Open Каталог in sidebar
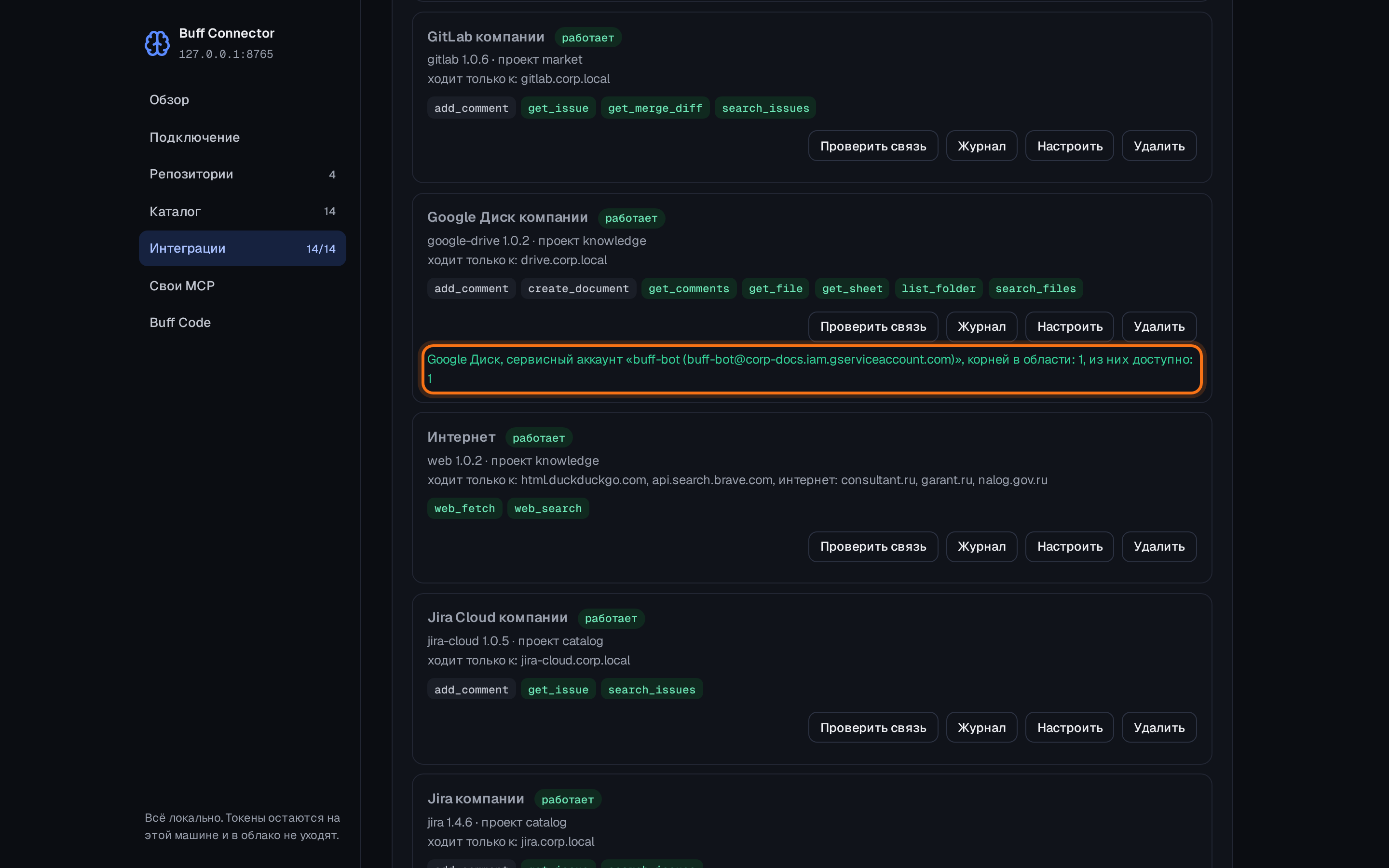 tap(242, 211)
